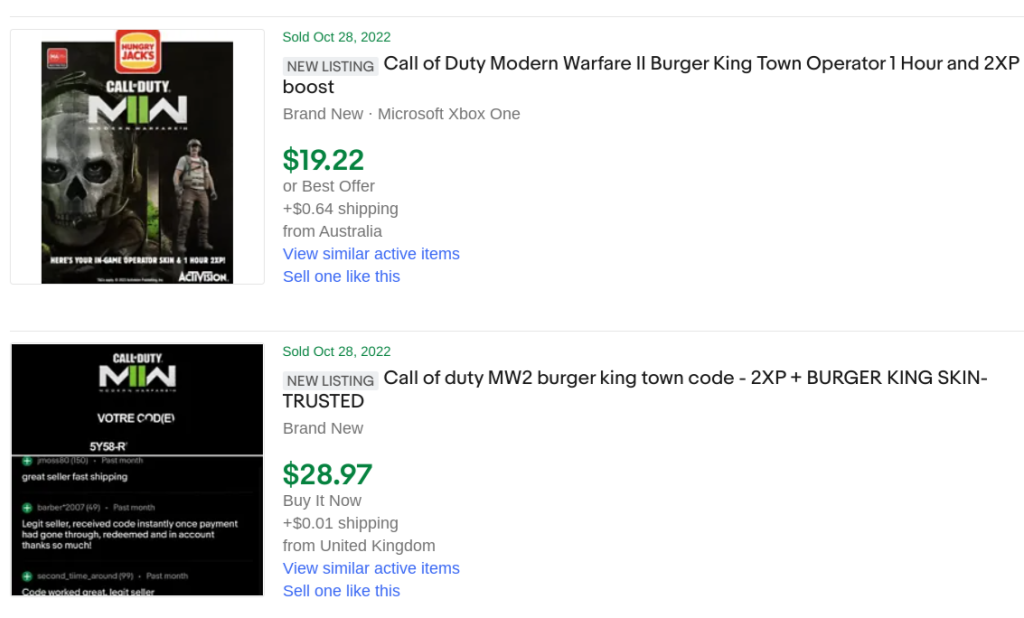Image resolution: width=1024 pixels, height=618 pixels.
Task: Click the Sold Oct 28, 2022 label on second listing
Action: click(x=337, y=351)
